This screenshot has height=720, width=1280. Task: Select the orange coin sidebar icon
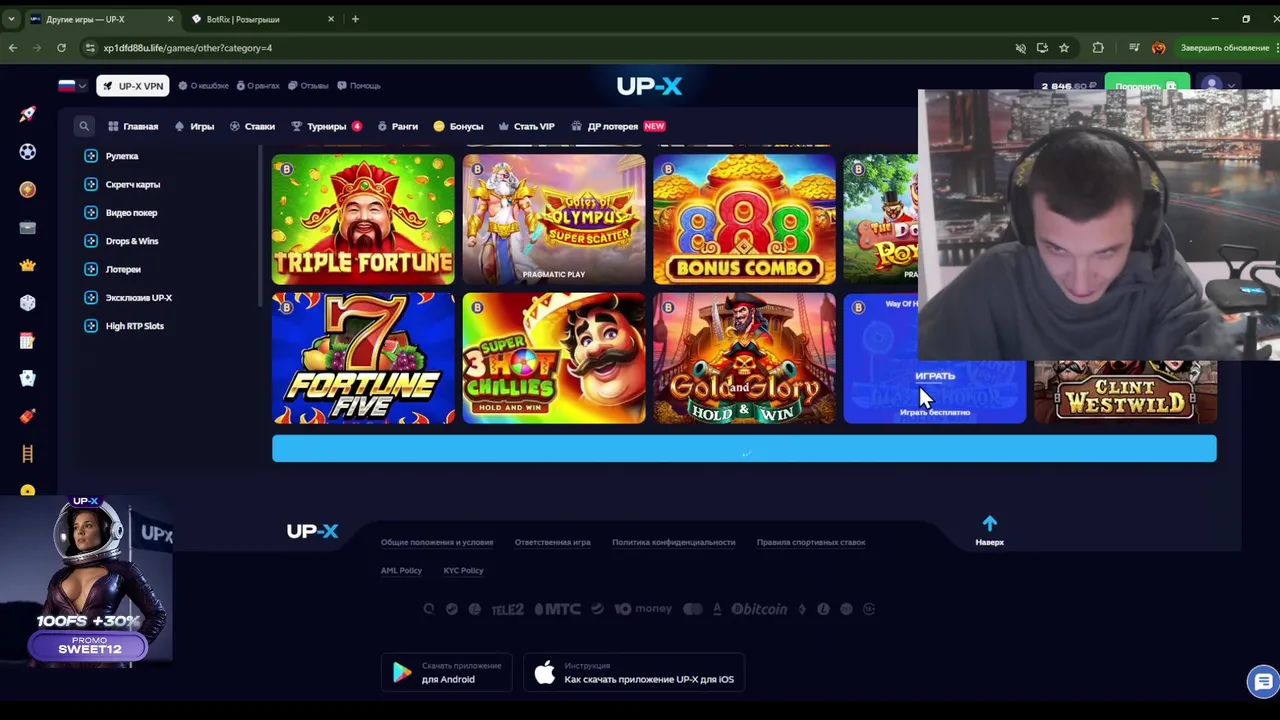(27, 189)
